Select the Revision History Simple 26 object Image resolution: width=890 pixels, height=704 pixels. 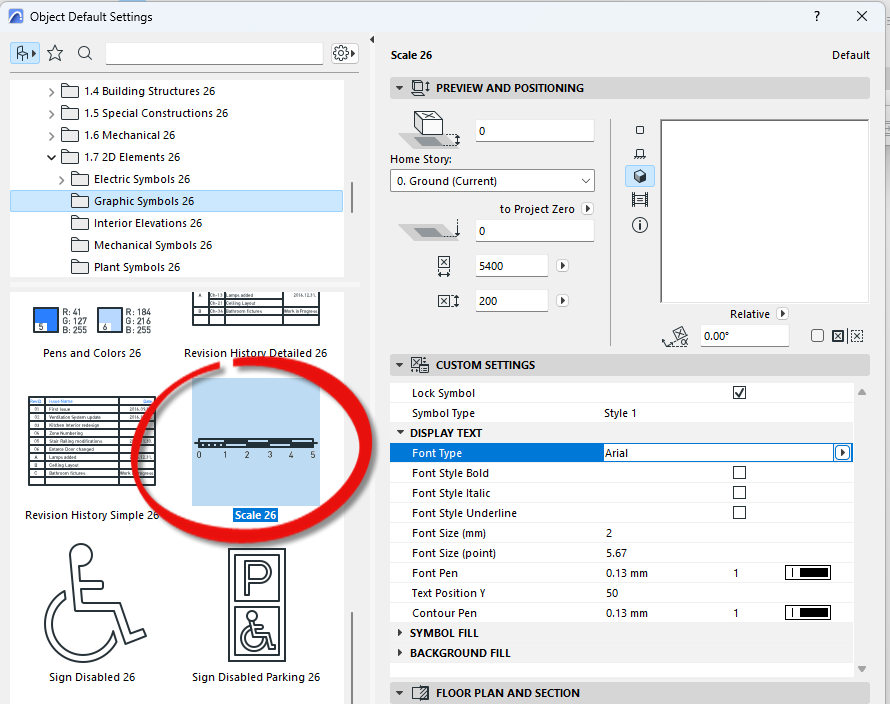[92, 459]
